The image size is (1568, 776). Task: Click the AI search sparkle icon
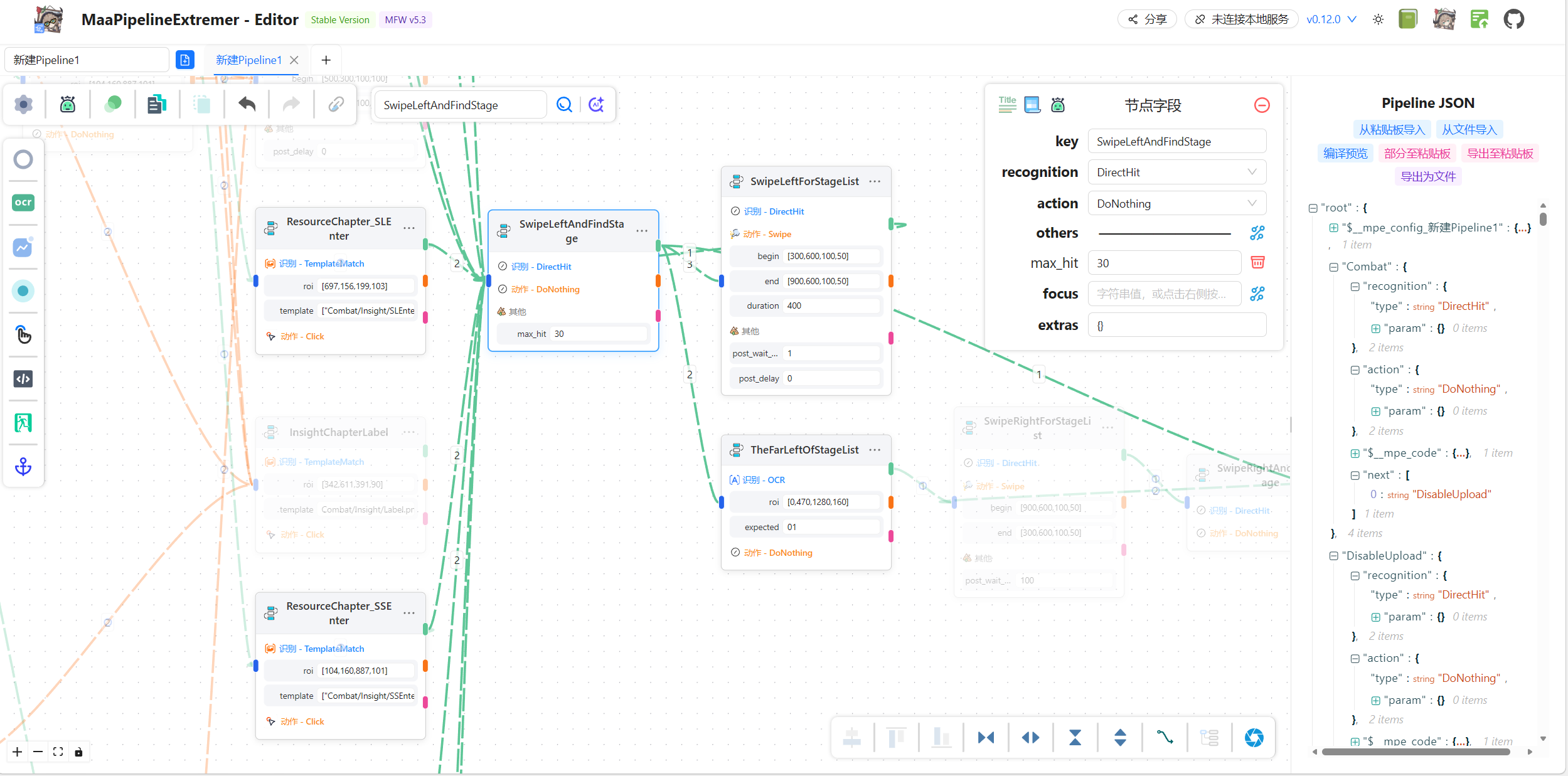pyautogui.click(x=596, y=105)
